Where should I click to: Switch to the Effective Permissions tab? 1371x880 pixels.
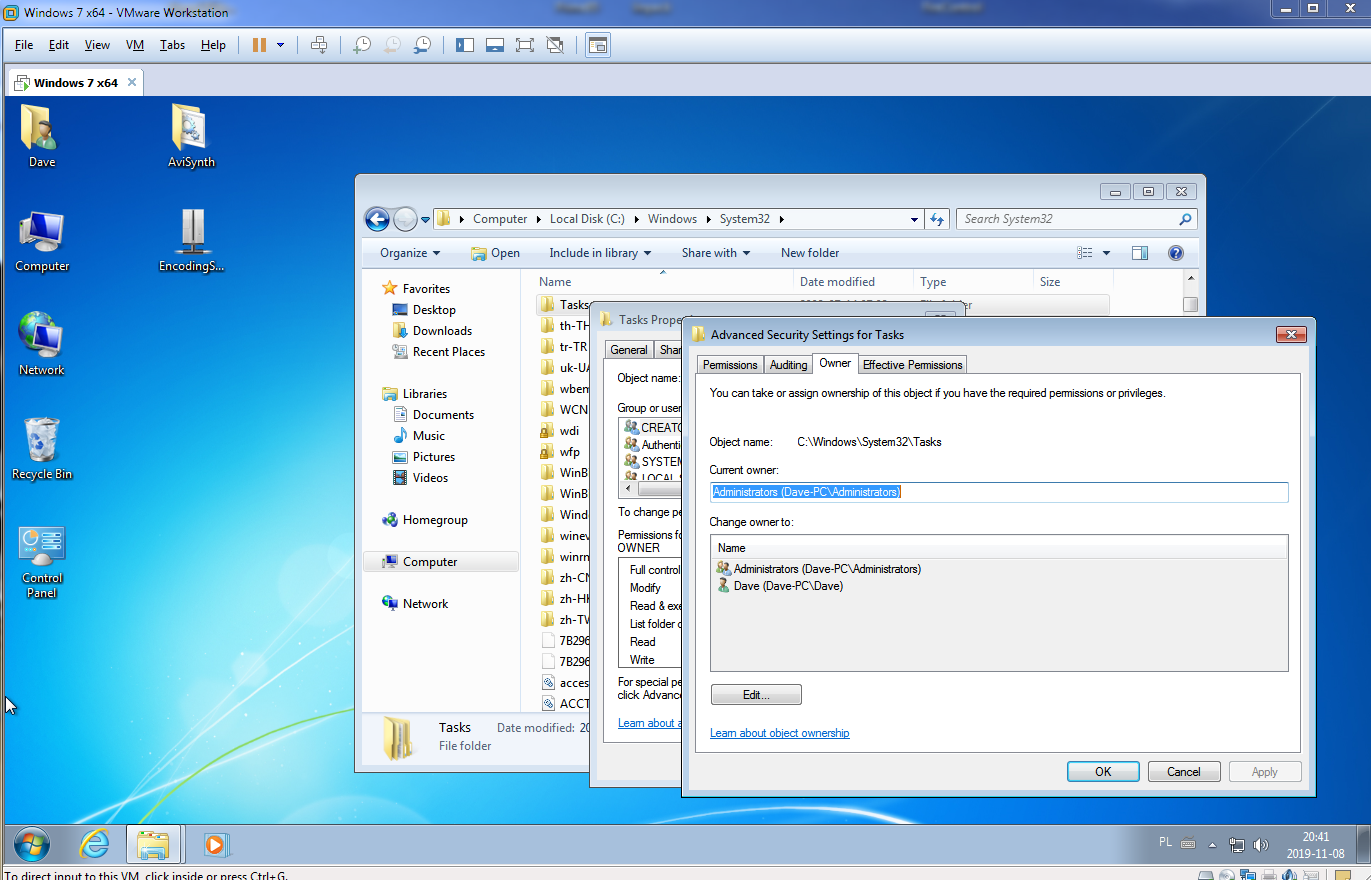[x=912, y=365]
